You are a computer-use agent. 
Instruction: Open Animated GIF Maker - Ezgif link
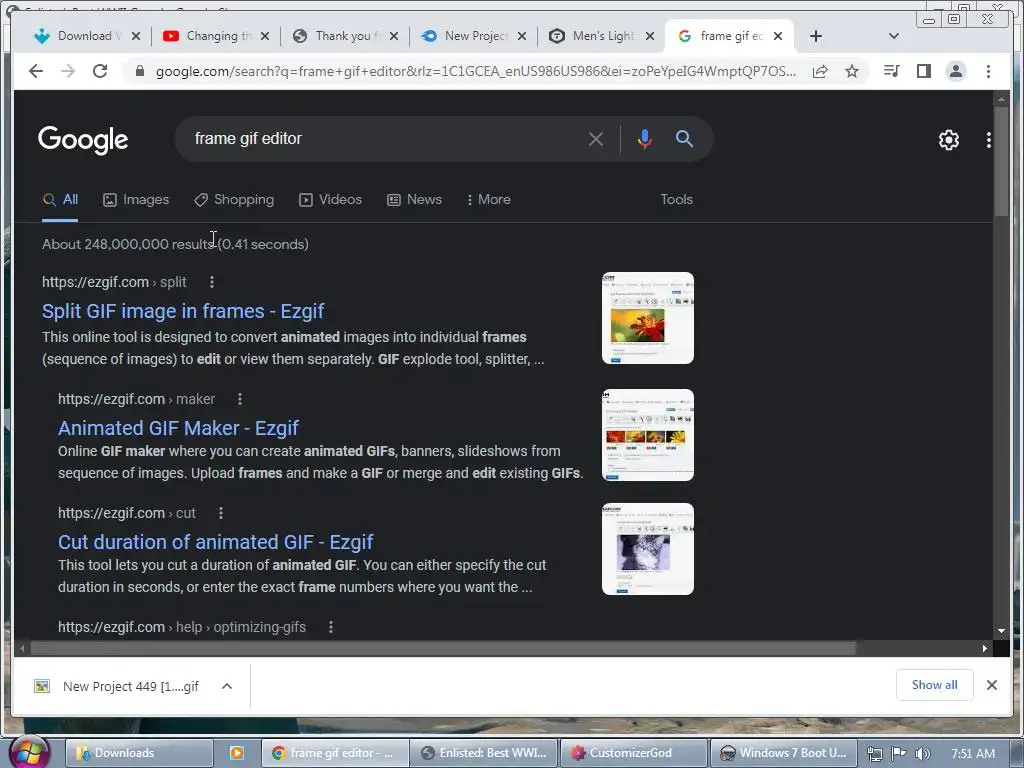tap(178, 428)
